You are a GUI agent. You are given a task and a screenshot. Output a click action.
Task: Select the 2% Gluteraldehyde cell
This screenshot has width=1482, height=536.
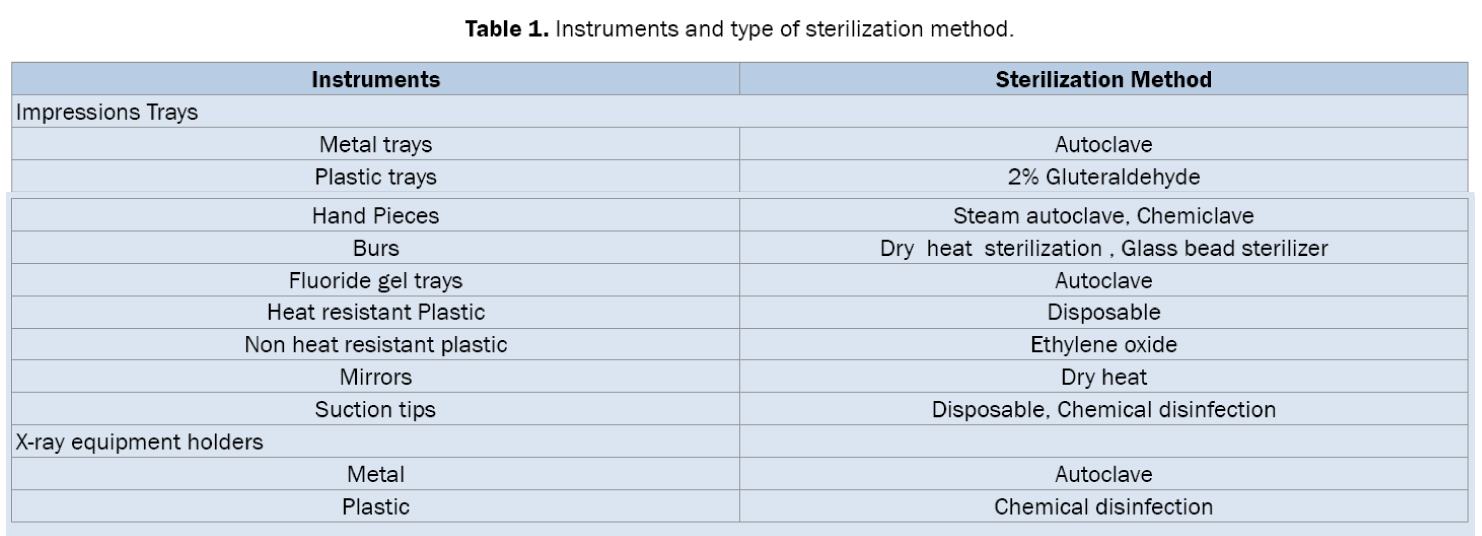tap(1104, 177)
